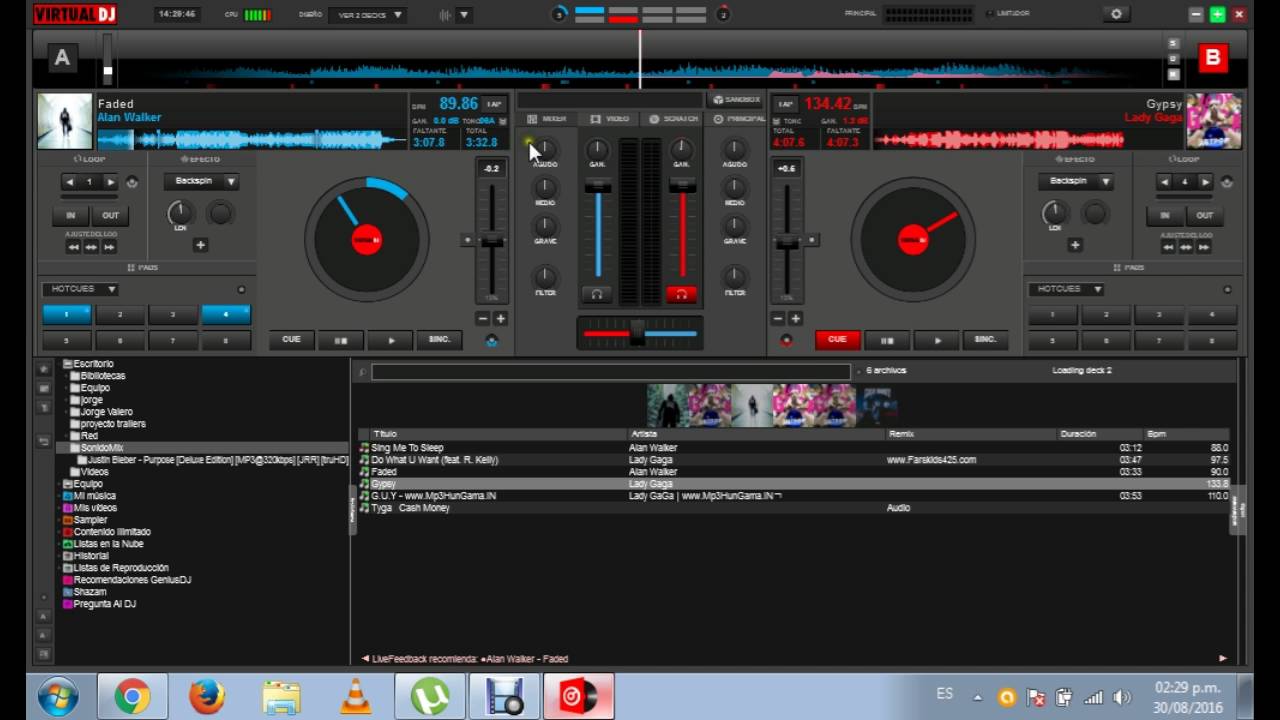Move the crossfader control
The width and height of the screenshot is (1280, 720).
[x=638, y=331]
